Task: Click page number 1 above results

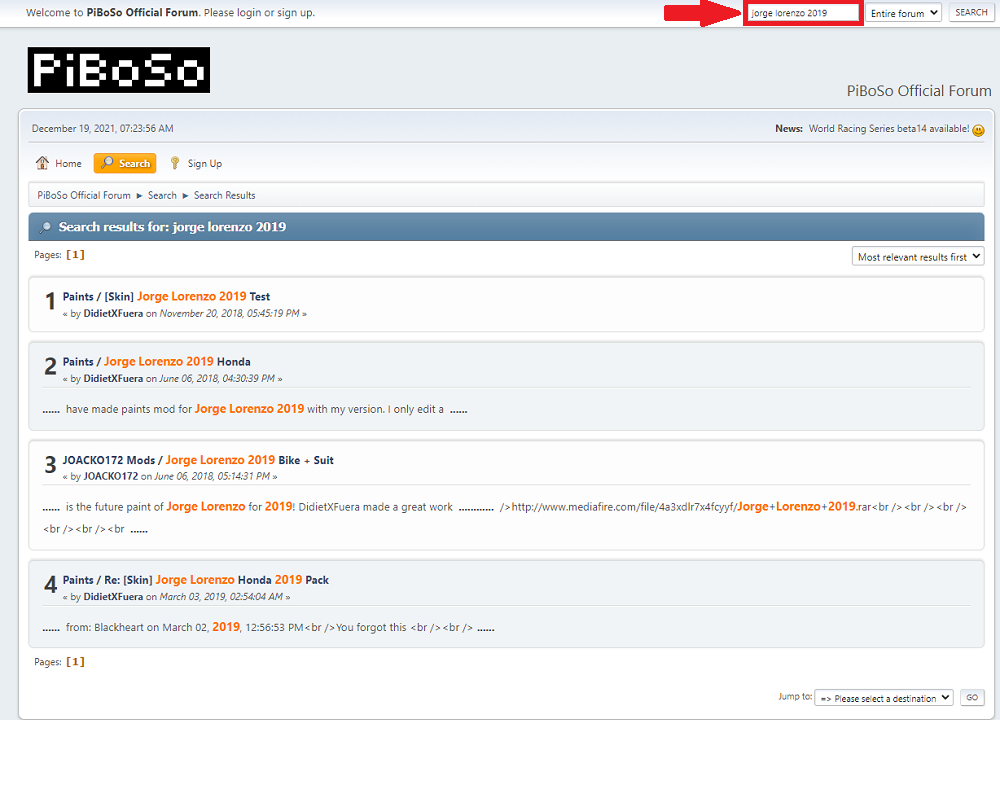Action: (75, 255)
